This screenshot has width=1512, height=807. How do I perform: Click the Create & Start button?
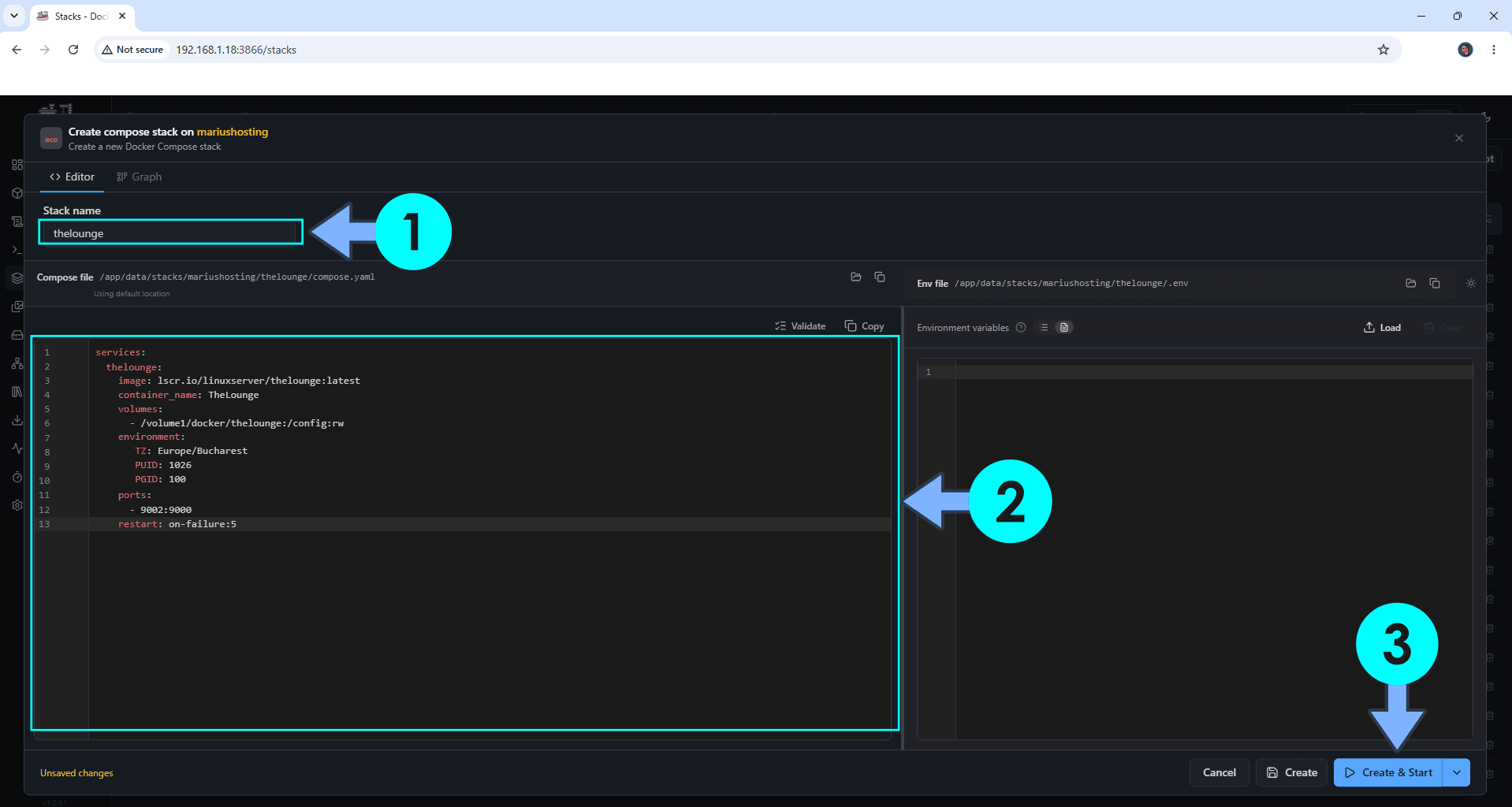tap(1388, 772)
